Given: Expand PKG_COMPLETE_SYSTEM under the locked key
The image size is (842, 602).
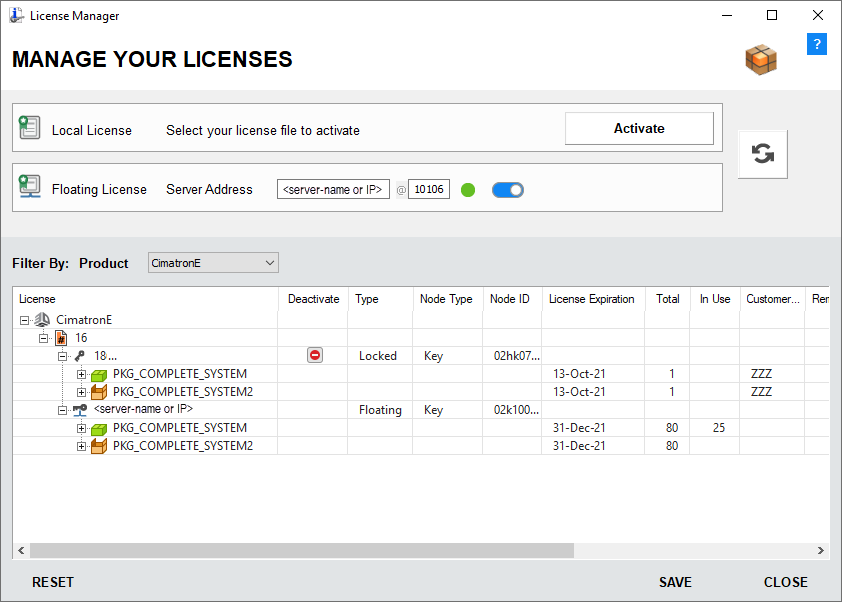Looking at the screenshot, I should pyautogui.click(x=81, y=374).
